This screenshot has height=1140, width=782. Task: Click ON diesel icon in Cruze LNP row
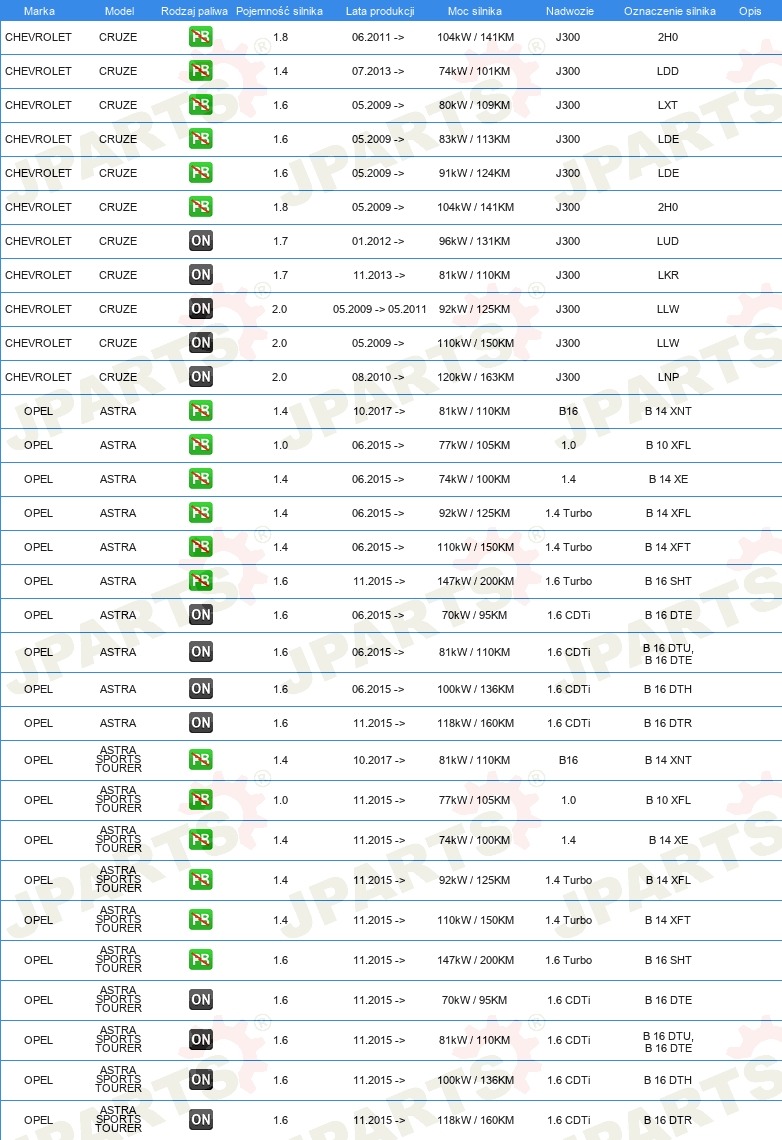click(201, 377)
